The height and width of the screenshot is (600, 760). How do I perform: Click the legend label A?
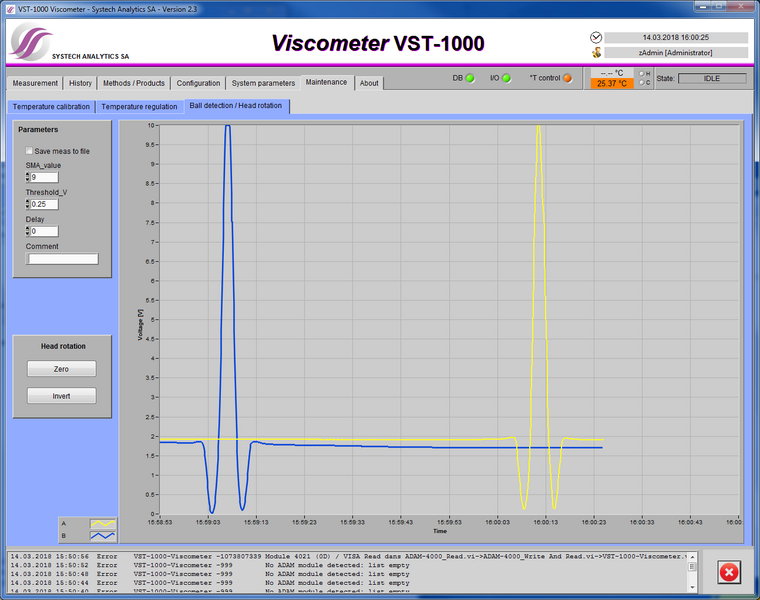[x=63, y=523]
